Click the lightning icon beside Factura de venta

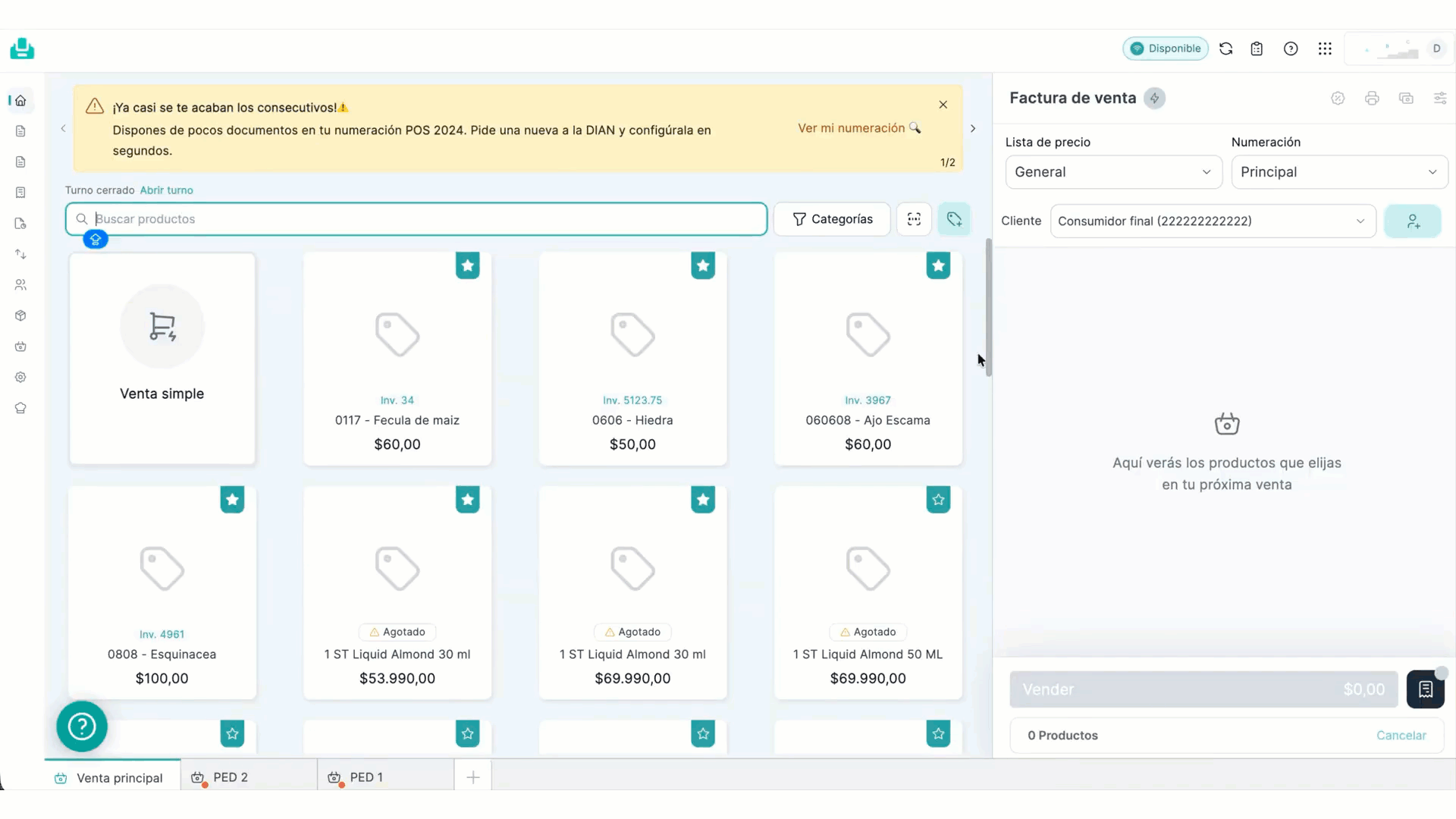(1154, 98)
